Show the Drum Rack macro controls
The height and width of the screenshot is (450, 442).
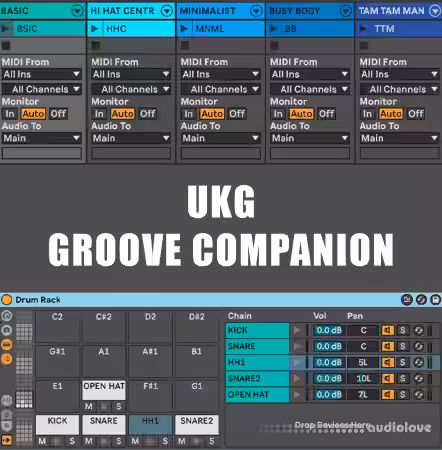7,315
